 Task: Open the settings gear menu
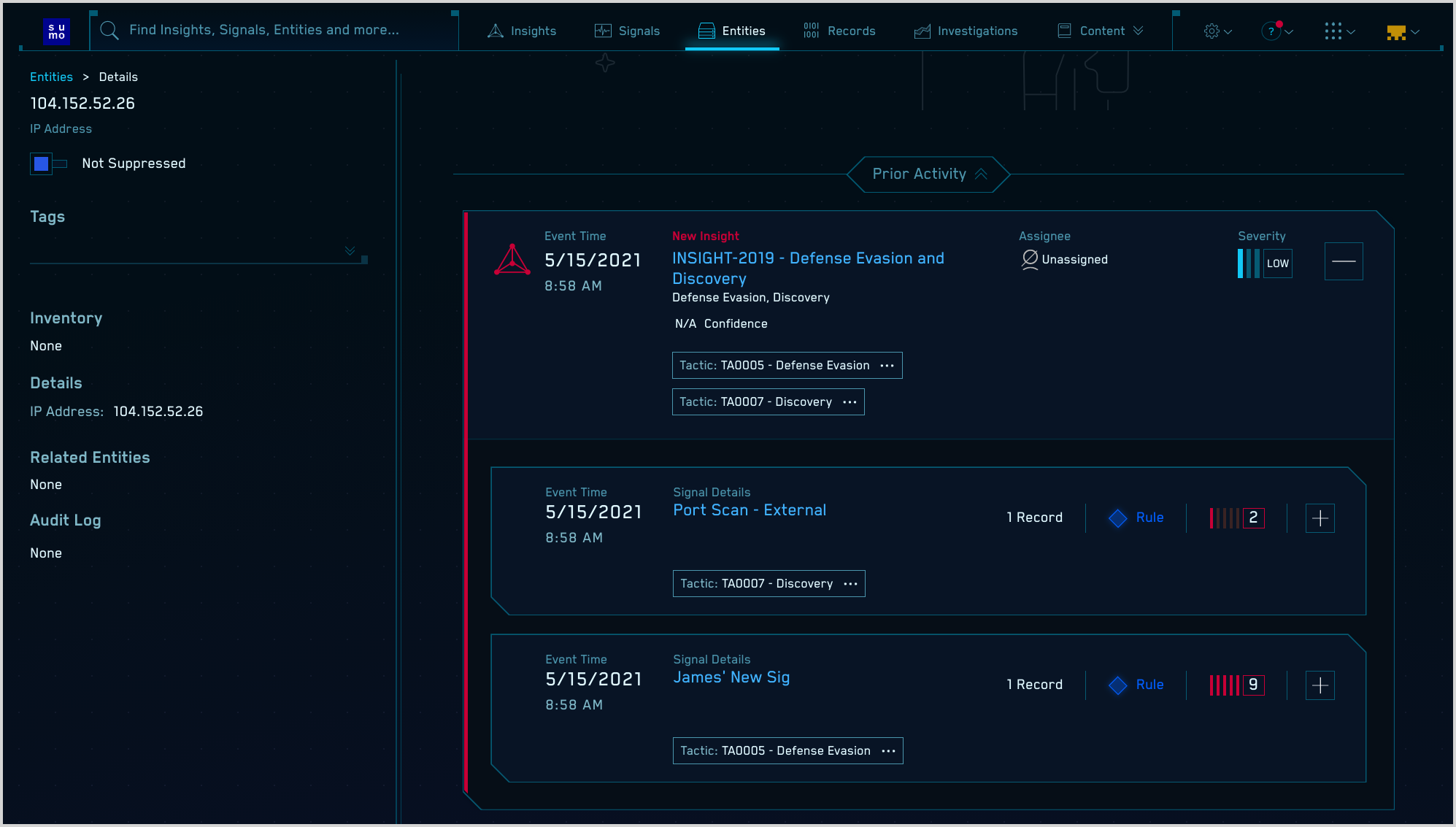tap(1212, 31)
